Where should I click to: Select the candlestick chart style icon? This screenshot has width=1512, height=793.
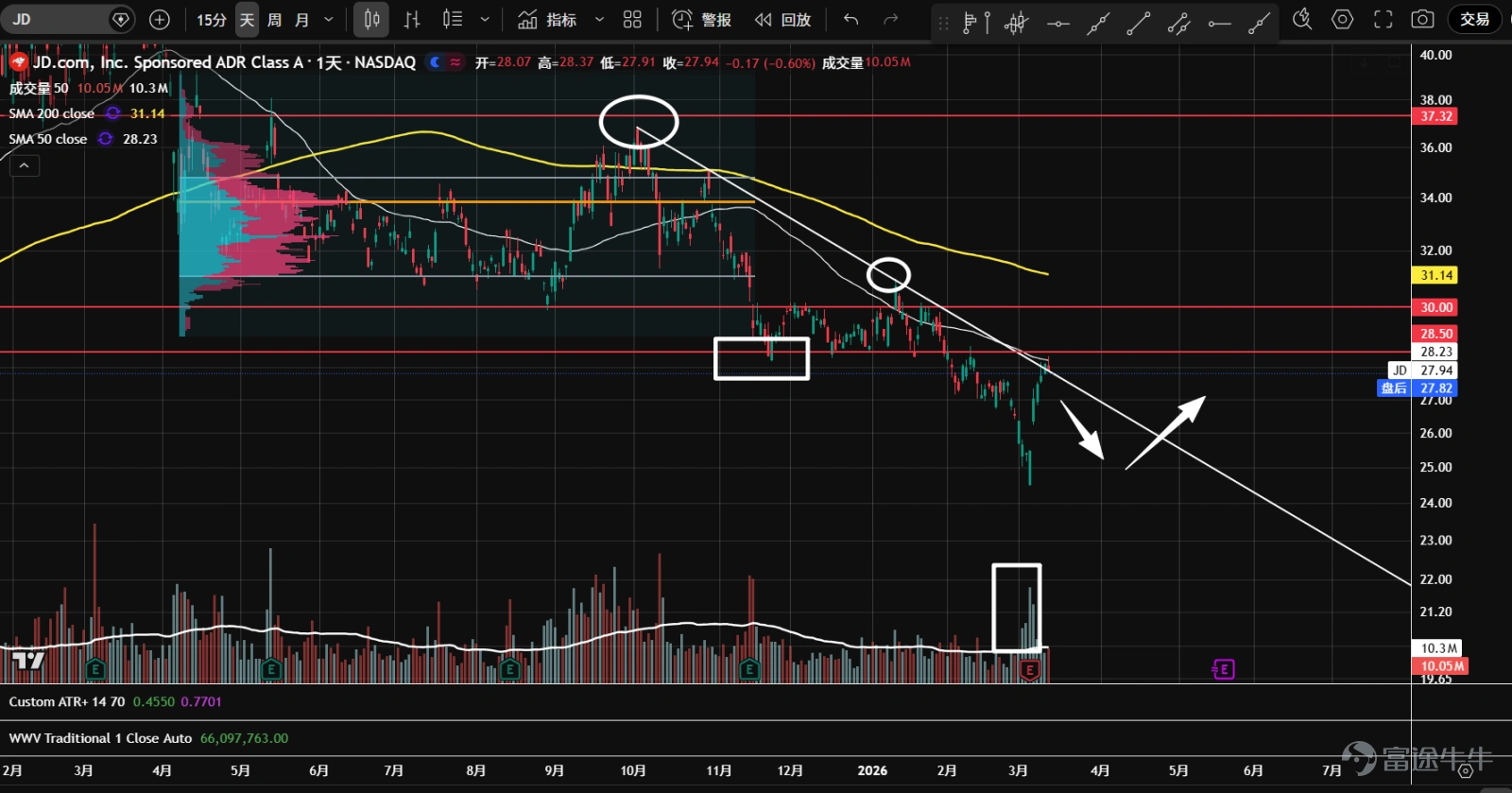coord(371,19)
